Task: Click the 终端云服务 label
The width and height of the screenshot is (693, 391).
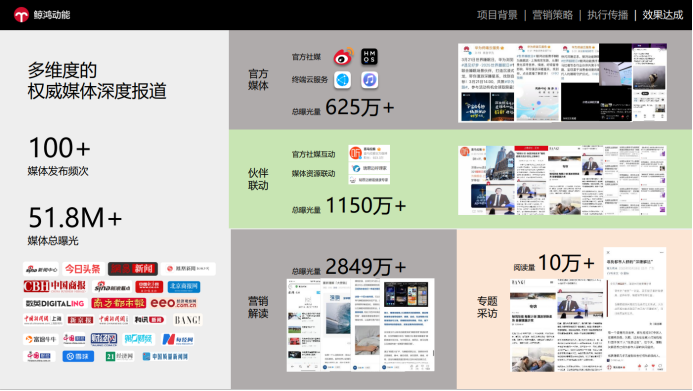Action: pyautogui.click(x=310, y=80)
